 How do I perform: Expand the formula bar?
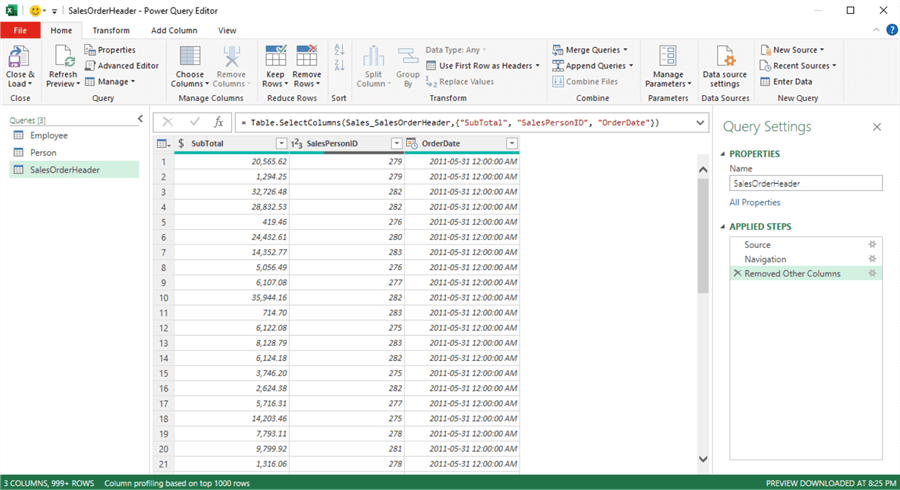pyautogui.click(x=698, y=122)
